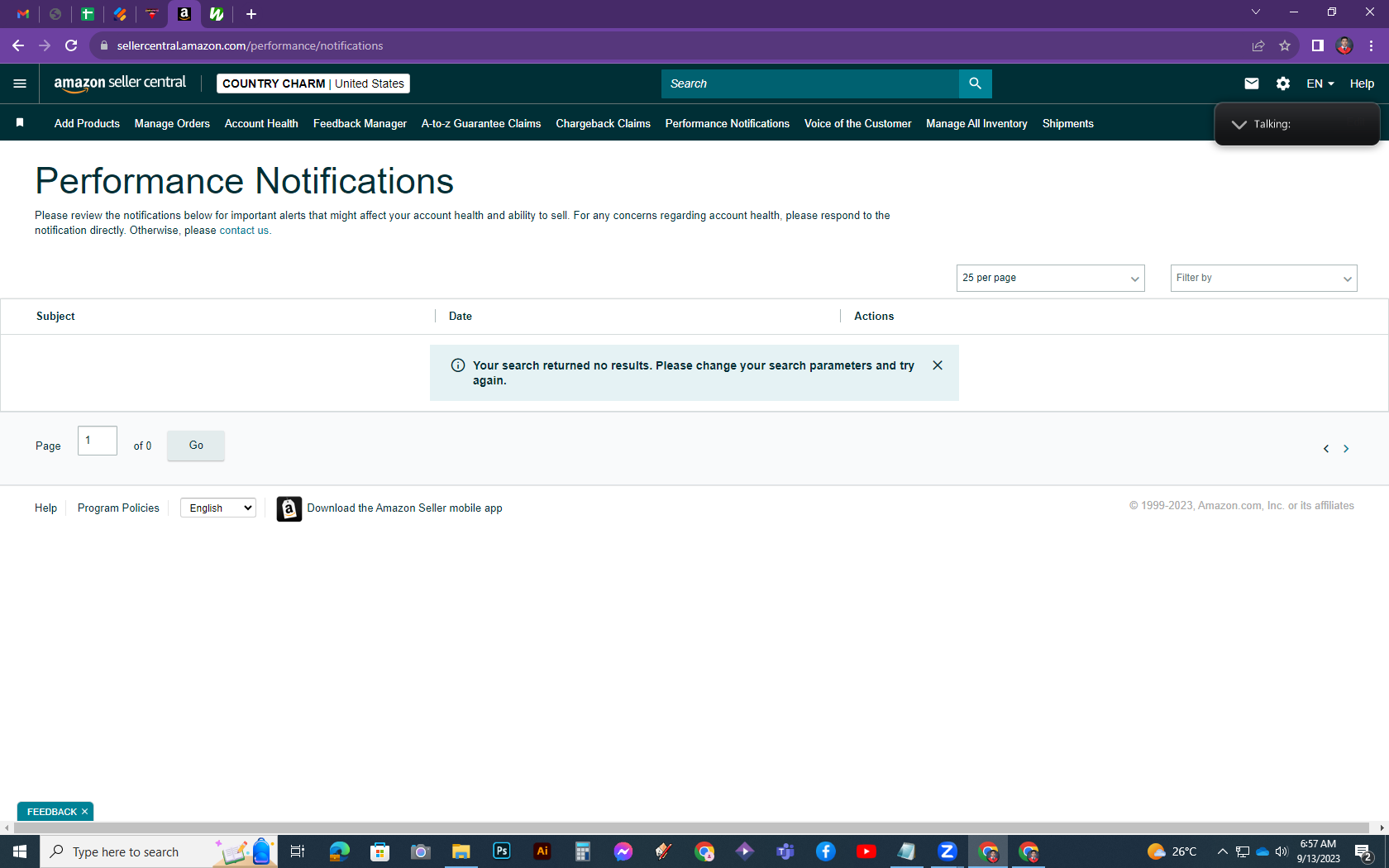
Task: Open Voice of the Customer
Action: 857,123
